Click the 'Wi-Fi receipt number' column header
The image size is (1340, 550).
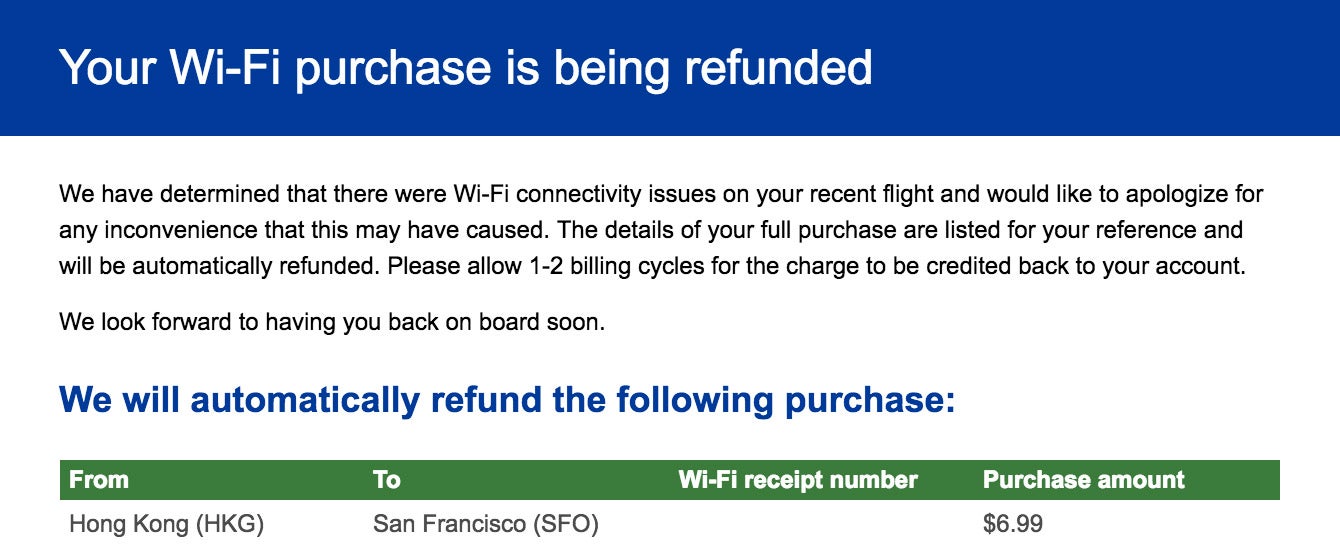pos(798,480)
